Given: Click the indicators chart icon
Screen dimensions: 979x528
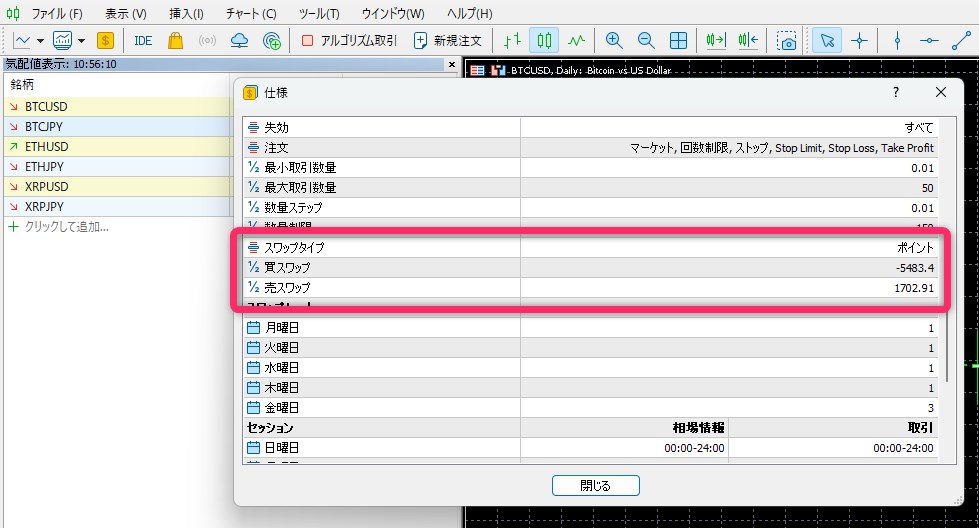Looking at the screenshot, I should [62, 41].
